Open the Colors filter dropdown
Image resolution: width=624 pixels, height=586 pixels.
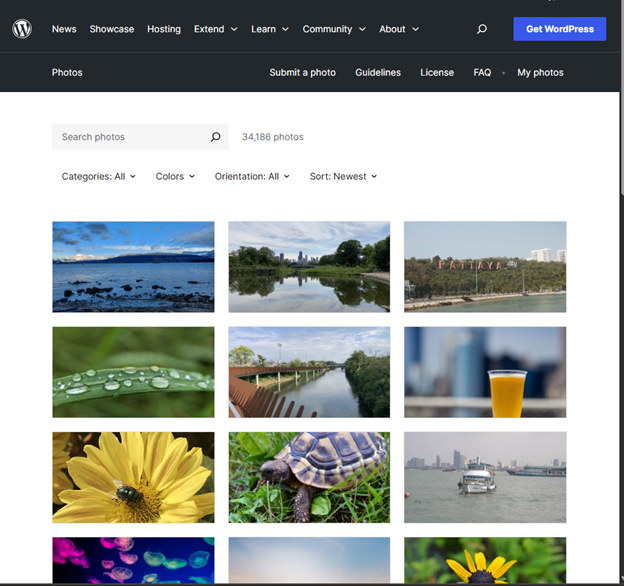tap(175, 176)
